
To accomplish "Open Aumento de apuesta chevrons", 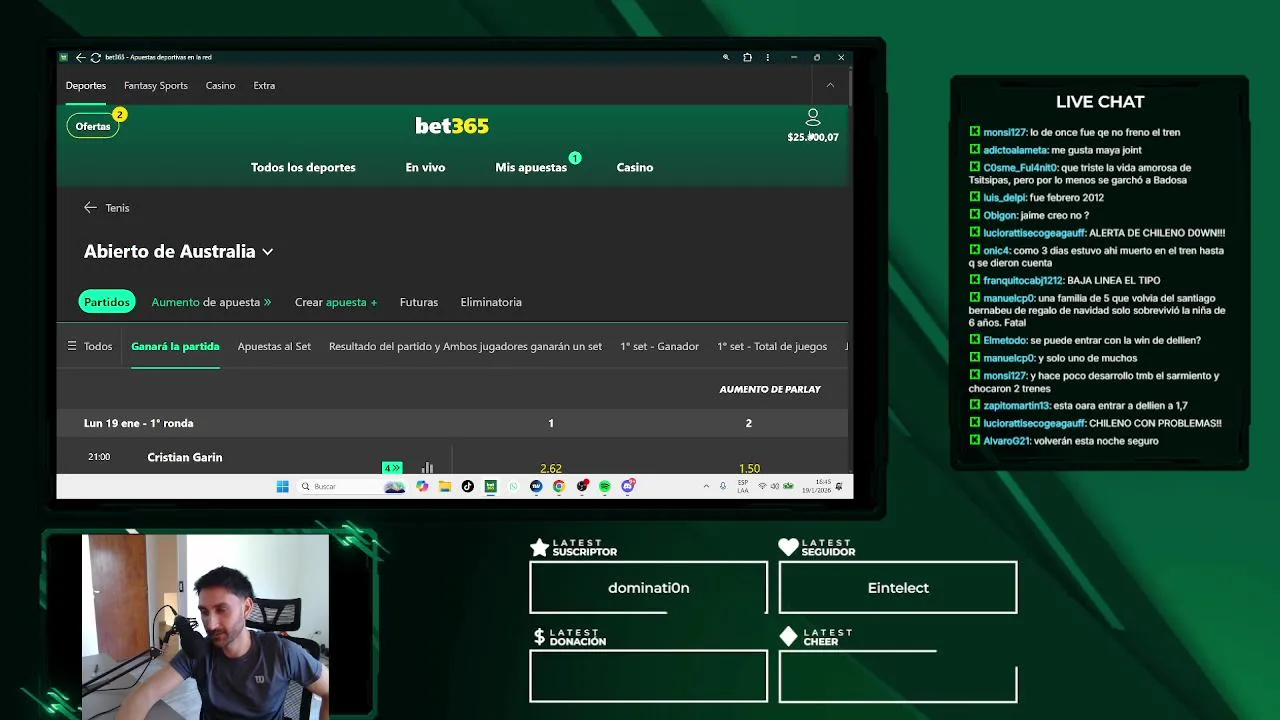I will [267, 302].
